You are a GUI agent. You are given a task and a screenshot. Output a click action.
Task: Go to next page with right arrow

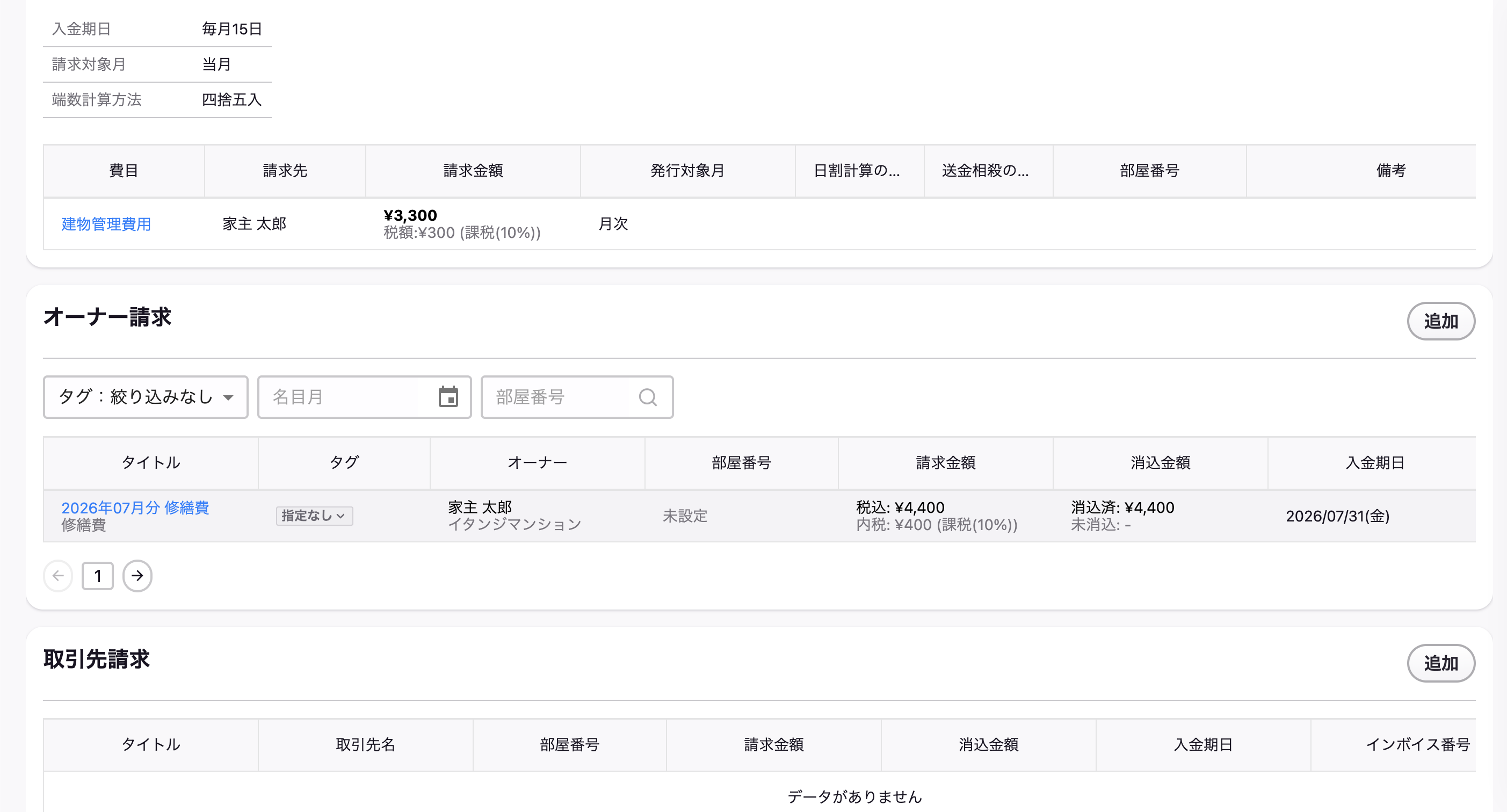(137, 576)
